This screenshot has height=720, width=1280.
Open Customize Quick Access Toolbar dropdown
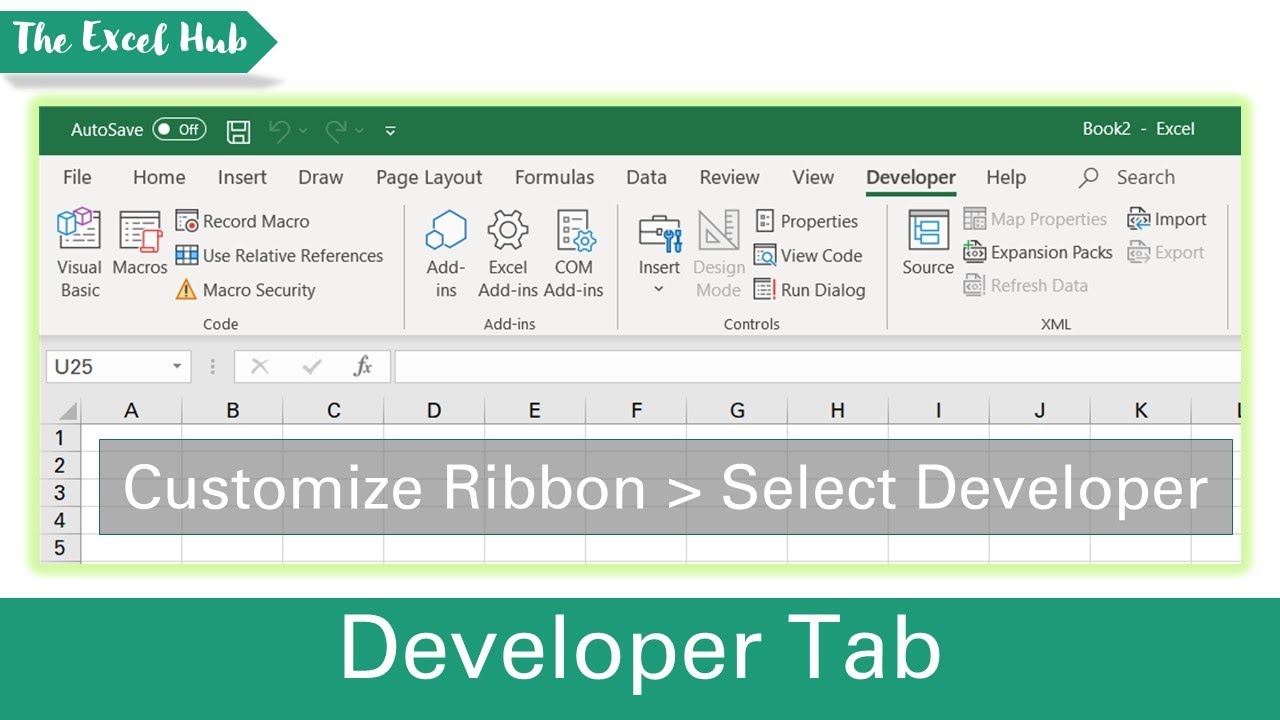pyautogui.click(x=390, y=130)
